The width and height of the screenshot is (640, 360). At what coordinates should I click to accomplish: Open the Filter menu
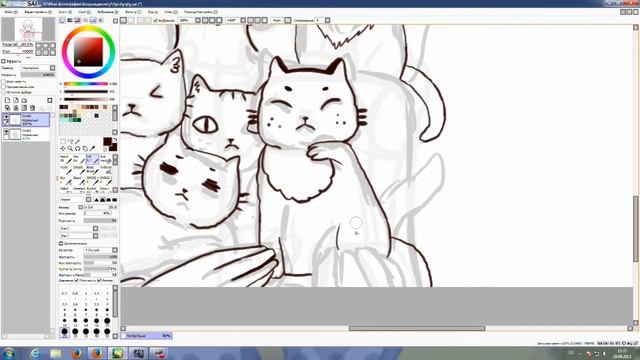click(x=133, y=12)
